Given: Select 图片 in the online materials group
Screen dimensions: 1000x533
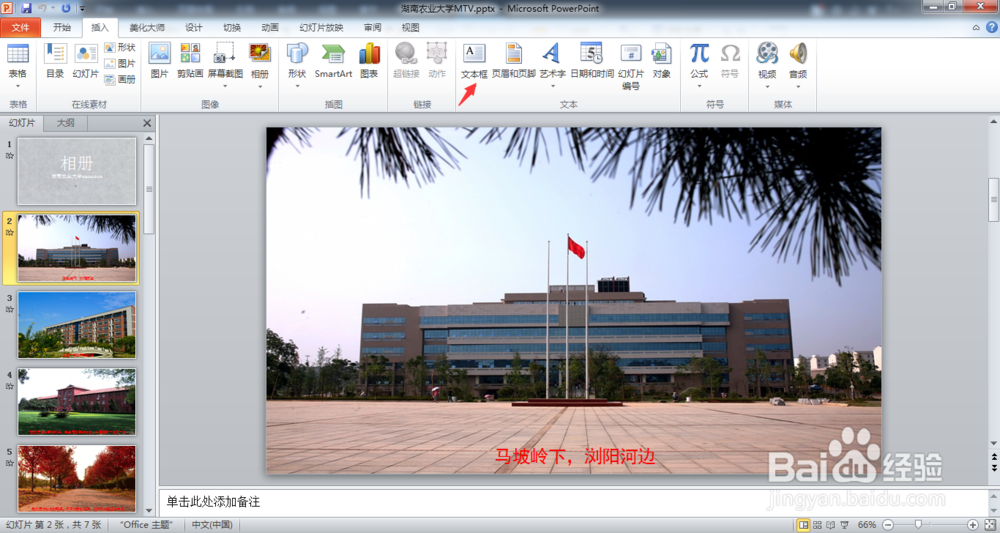Looking at the screenshot, I should [x=120, y=64].
